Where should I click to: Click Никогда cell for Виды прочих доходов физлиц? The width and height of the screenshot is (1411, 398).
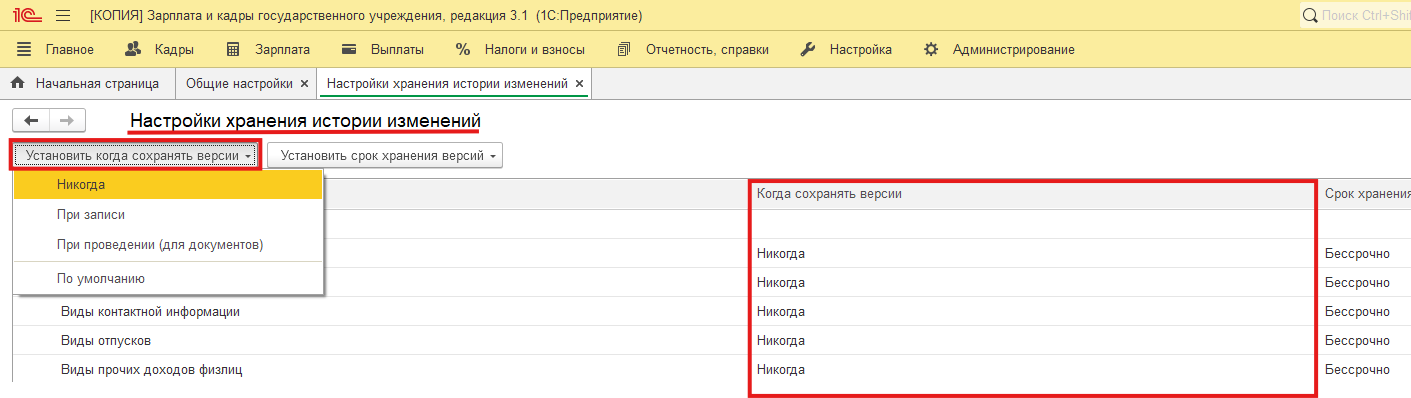click(x=1033, y=370)
